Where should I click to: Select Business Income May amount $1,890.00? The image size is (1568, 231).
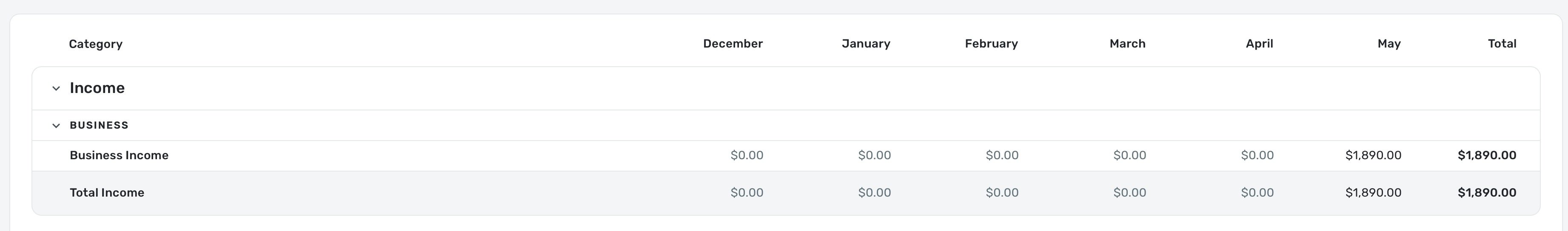point(1373,155)
